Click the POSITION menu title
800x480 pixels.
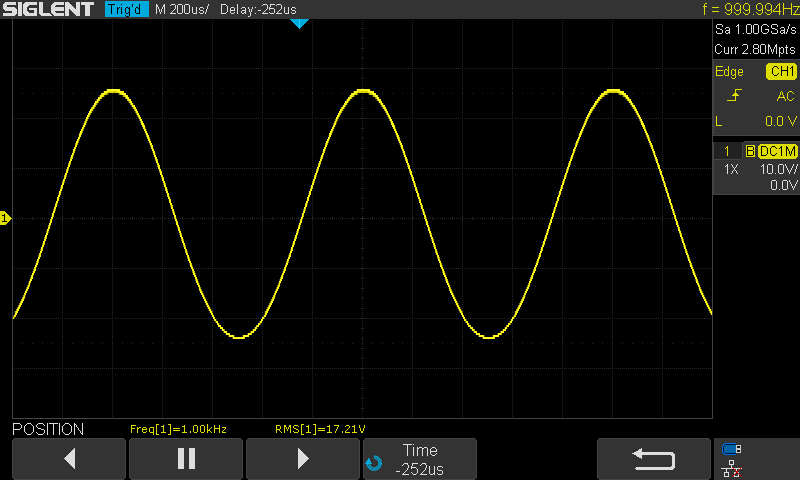(x=48, y=429)
